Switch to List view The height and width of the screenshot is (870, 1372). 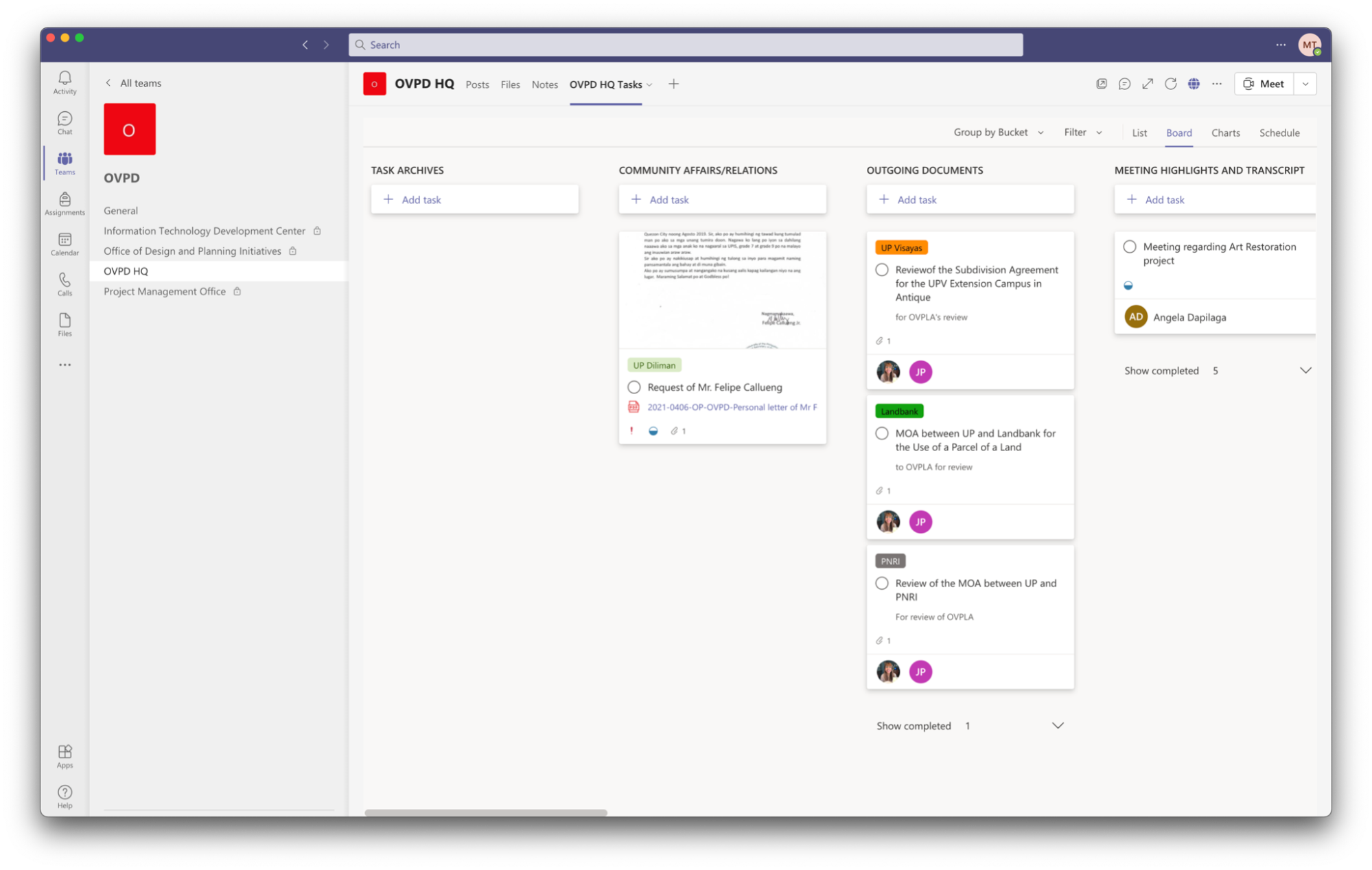click(x=1139, y=133)
